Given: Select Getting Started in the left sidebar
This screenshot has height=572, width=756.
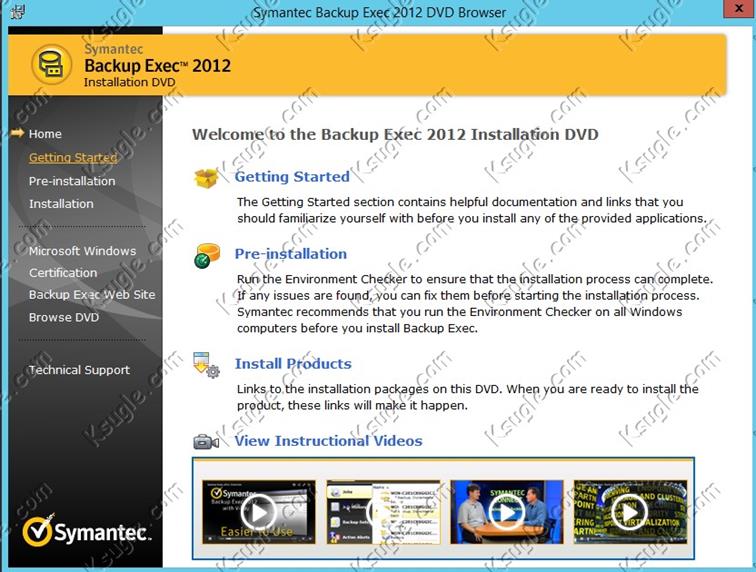Looking at the screenshot, I should pyautogui.click(x=73, y=158).
